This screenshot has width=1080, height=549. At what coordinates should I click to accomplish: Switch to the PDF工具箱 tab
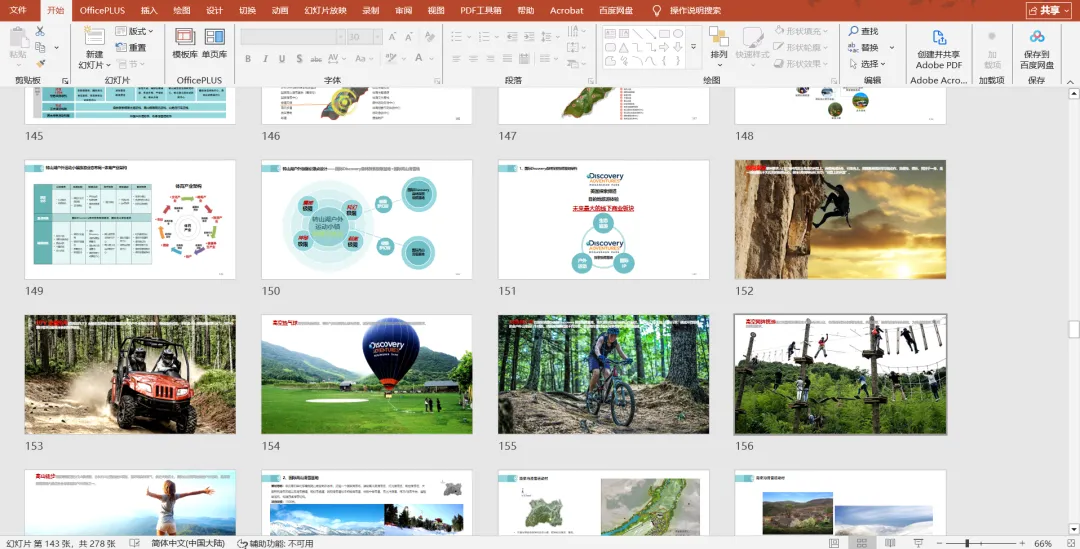tap(481, 10)
